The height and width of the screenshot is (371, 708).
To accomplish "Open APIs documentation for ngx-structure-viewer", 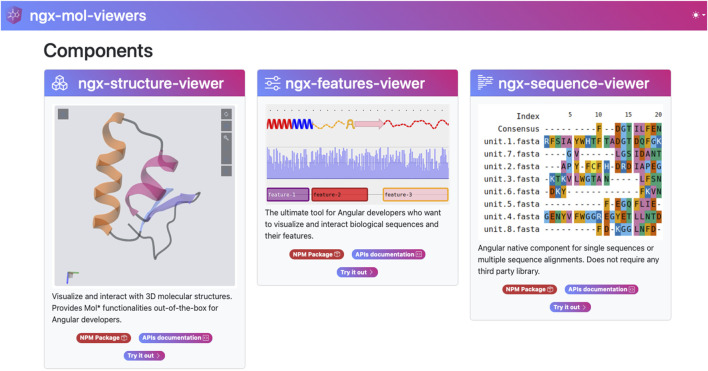I will [175, 338].
